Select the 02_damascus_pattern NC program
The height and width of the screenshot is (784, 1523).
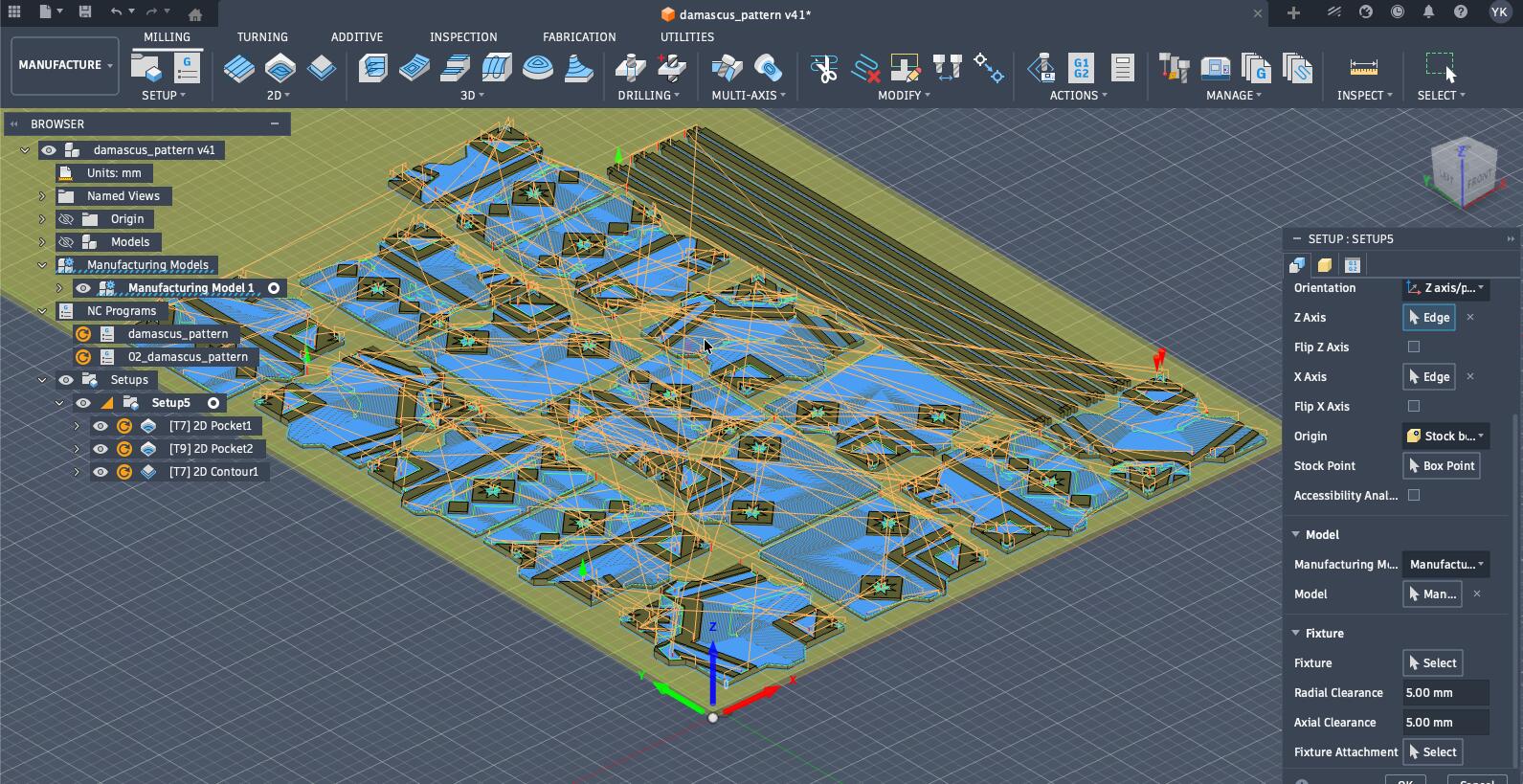tap(188, 357)
